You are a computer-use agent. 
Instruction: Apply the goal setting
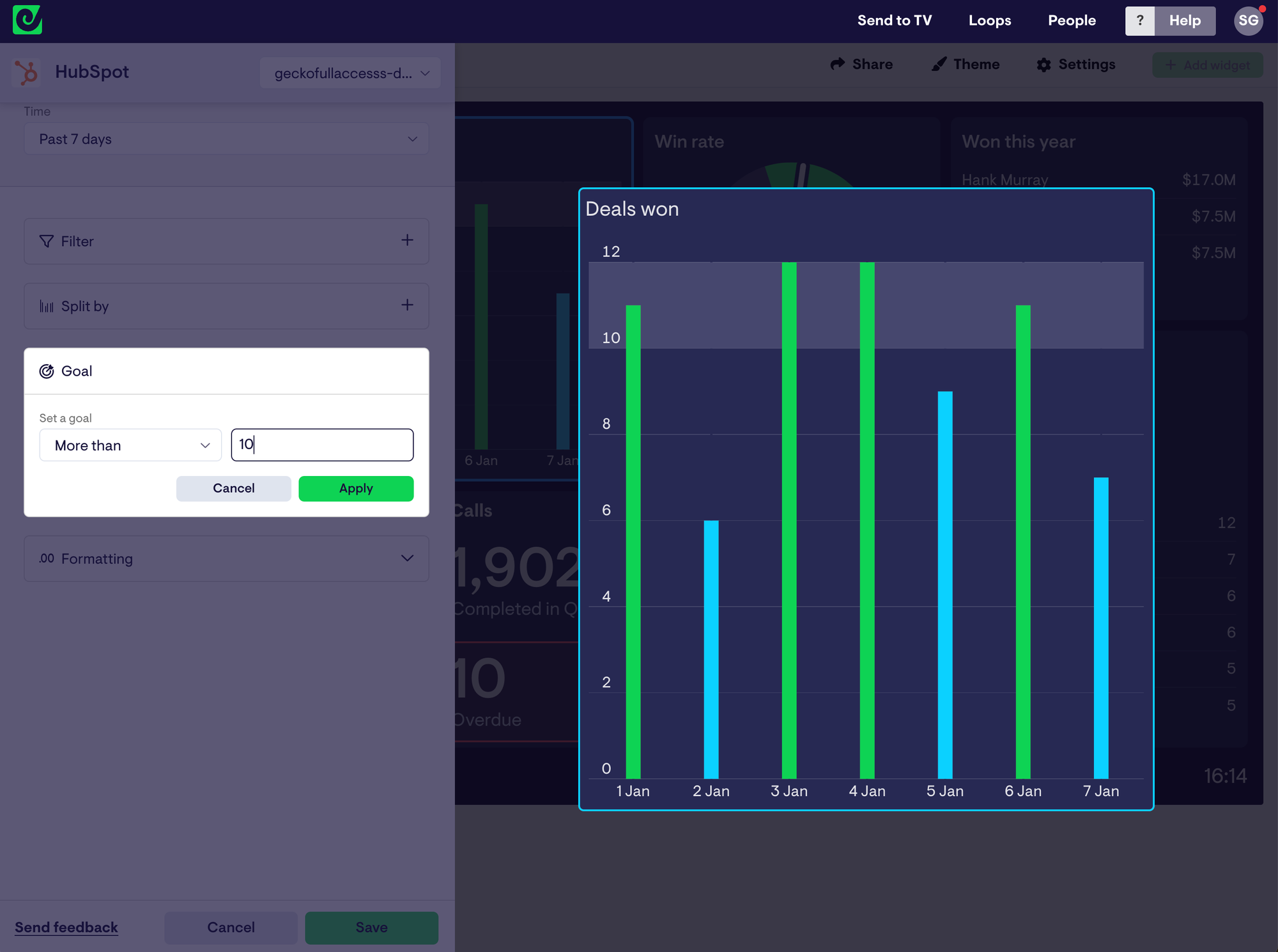[356, 489]
